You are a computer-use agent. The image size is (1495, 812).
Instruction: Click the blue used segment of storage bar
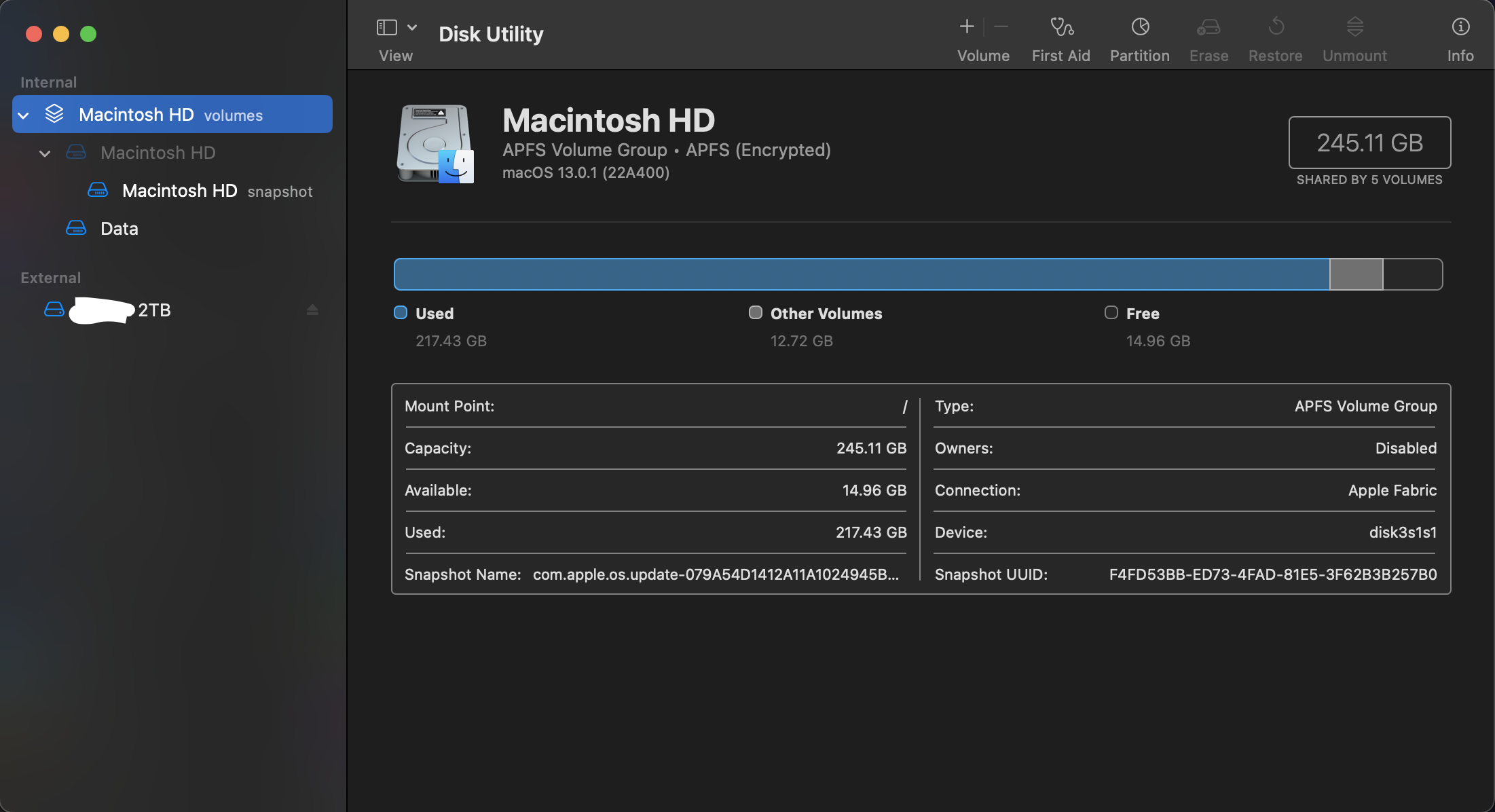tap(862, 274)
